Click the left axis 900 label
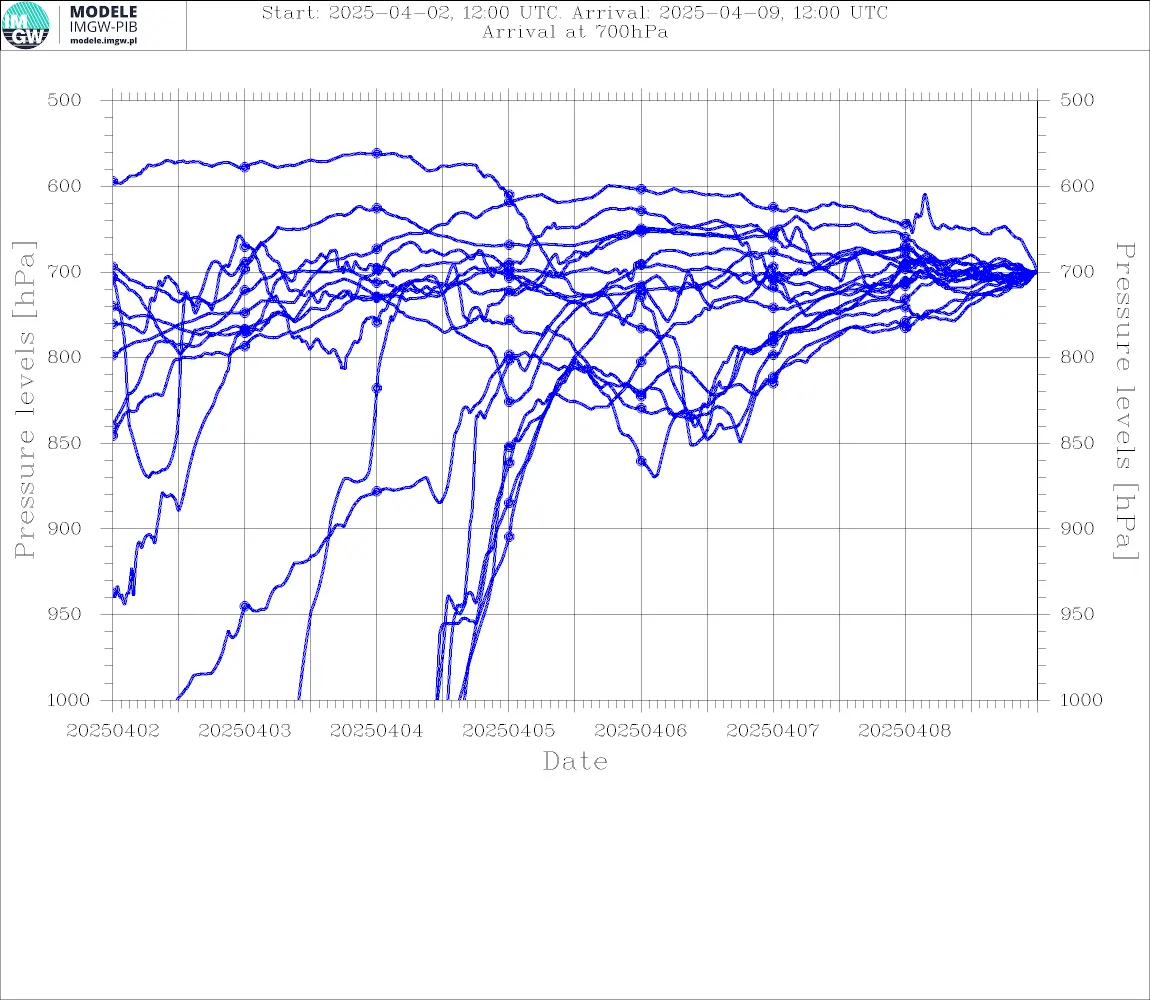1150x1000 pixels. [x=65, y=528]
